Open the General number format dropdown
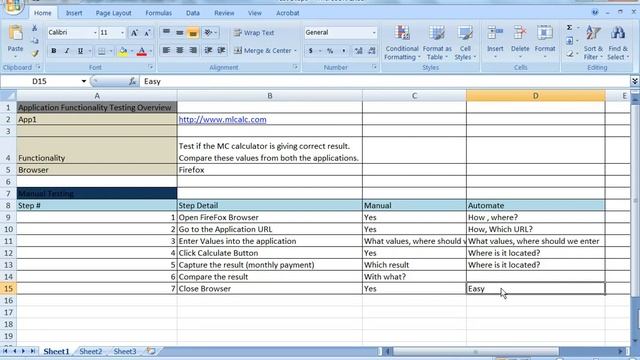 coord(374,32)
